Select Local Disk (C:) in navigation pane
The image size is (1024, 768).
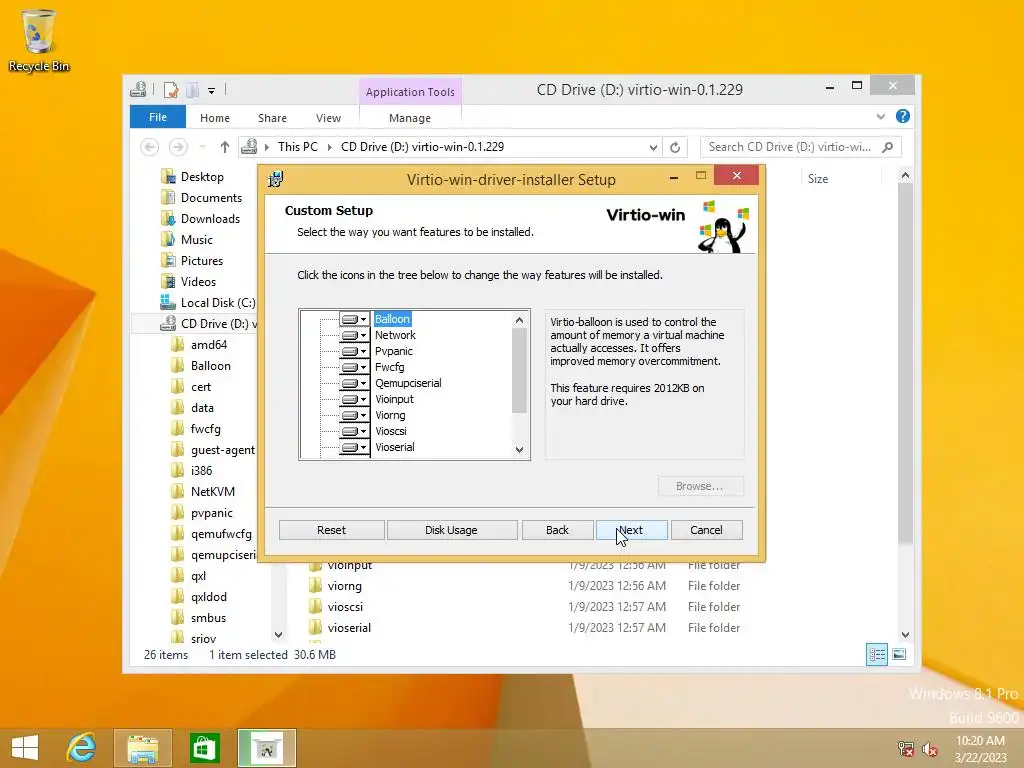pyautogui.click(x=217, y=303)
